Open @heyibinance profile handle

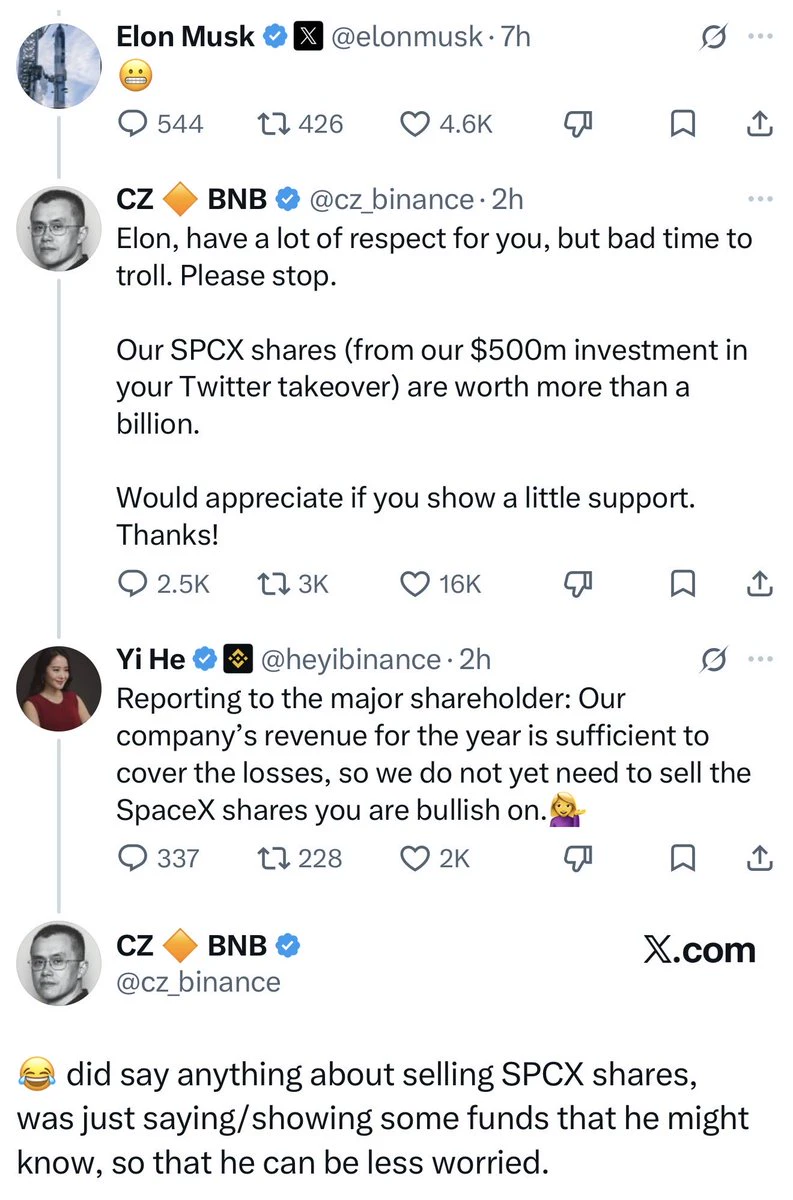(x=350, y=659)
